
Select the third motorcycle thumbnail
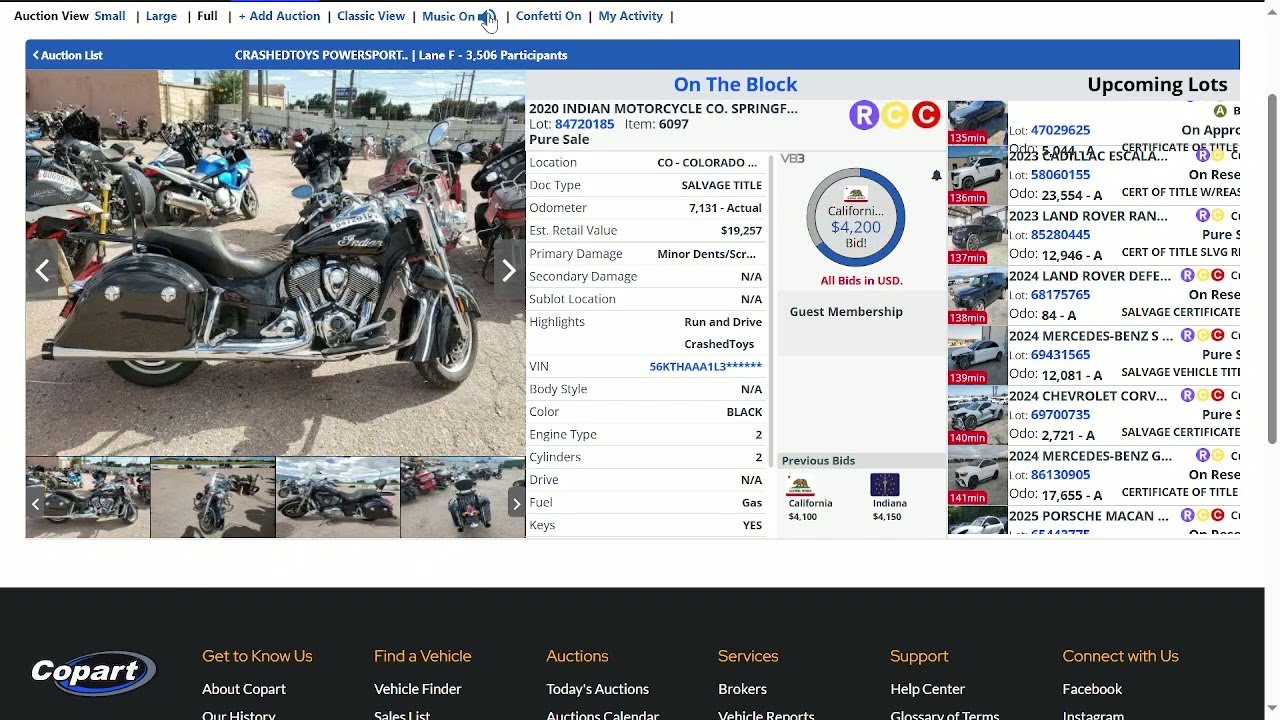point(338,497)
